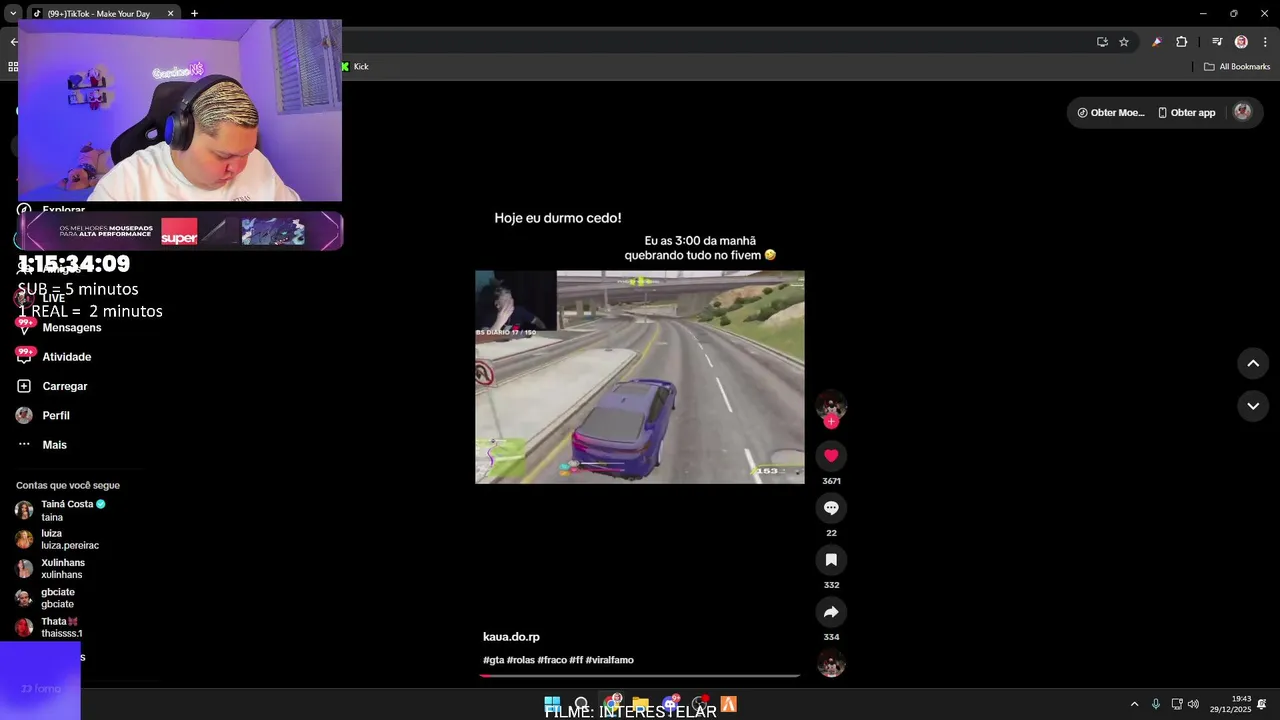Click the #rolas hashtag
This screenshot has height=720, width=1280.
521,660
